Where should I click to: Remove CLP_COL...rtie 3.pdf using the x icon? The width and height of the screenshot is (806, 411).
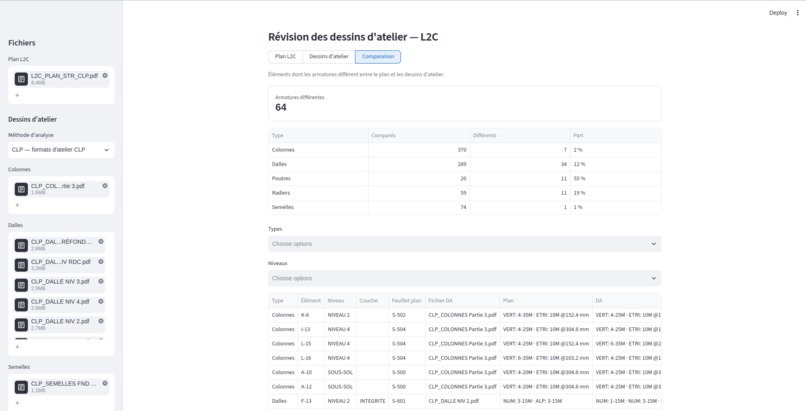pyautogui.click(x=105, y=185)
